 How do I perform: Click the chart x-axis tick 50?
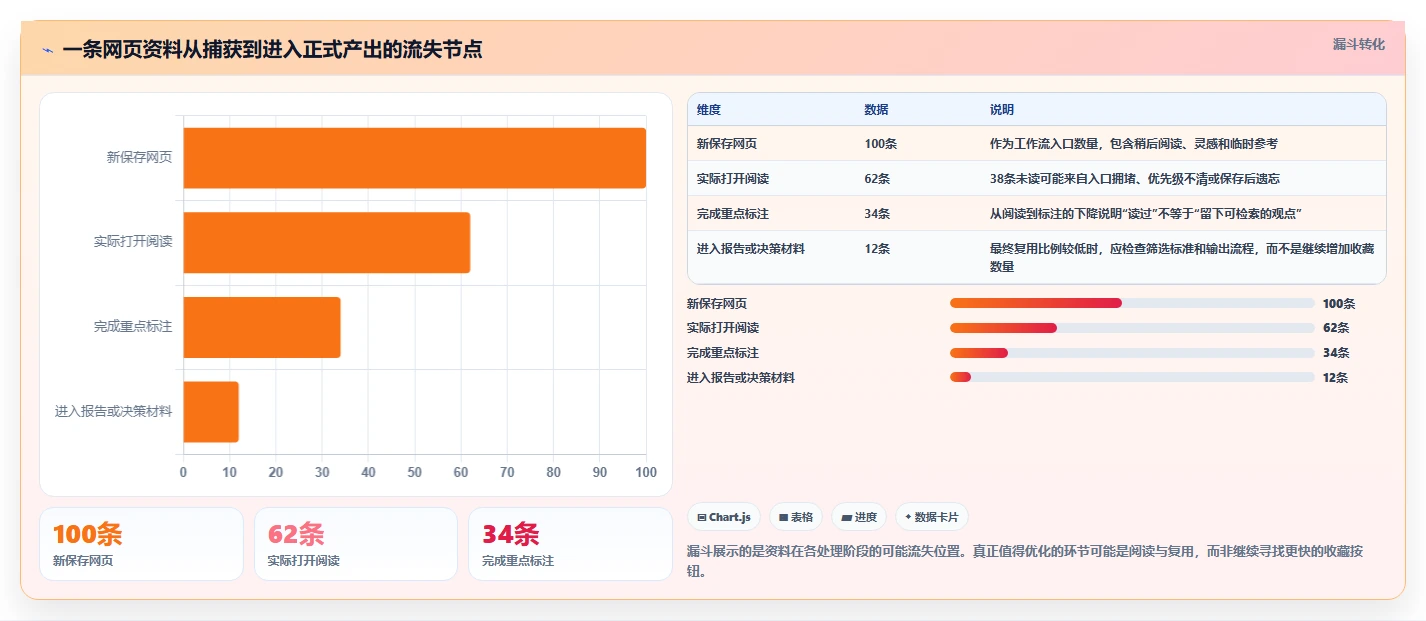(414, 472)
